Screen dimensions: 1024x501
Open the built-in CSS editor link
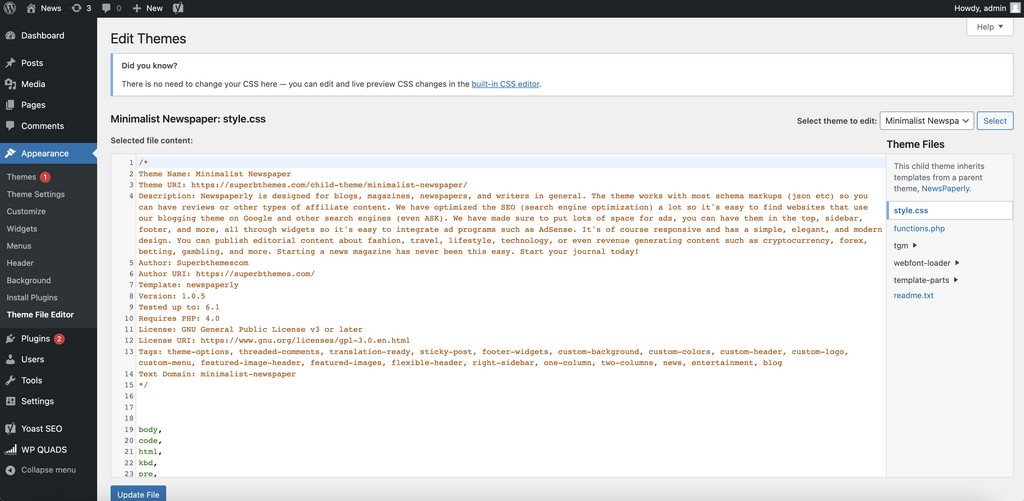[x=505, y=84]
